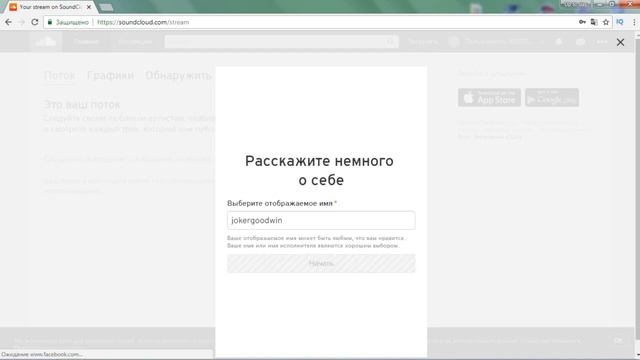This screenshot has width=640, height=360.
Task: Click the disabled start button under name field
Action: tap(321, 263)
